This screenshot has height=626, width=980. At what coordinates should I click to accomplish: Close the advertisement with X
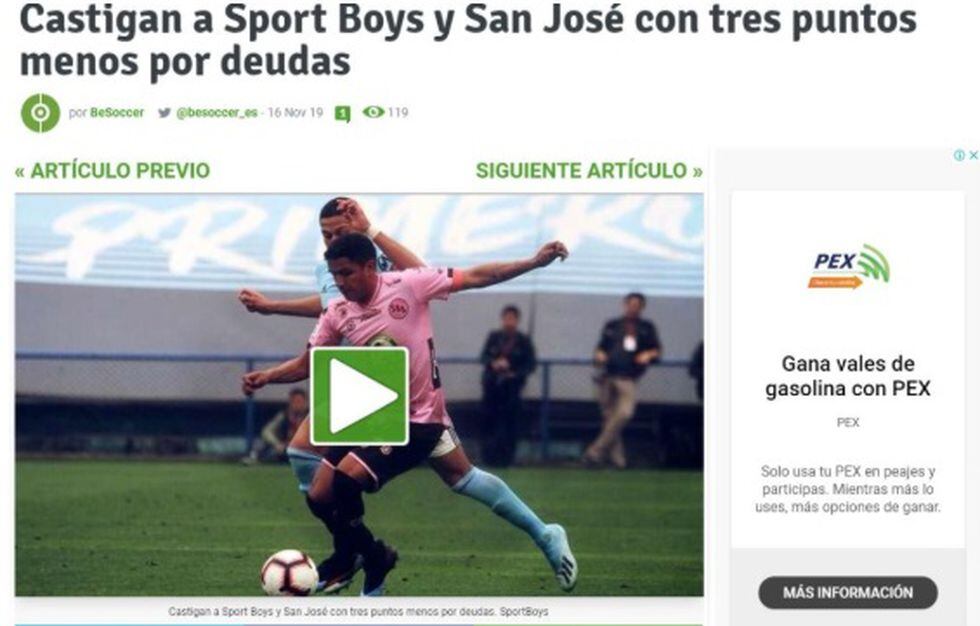point(973,156)
